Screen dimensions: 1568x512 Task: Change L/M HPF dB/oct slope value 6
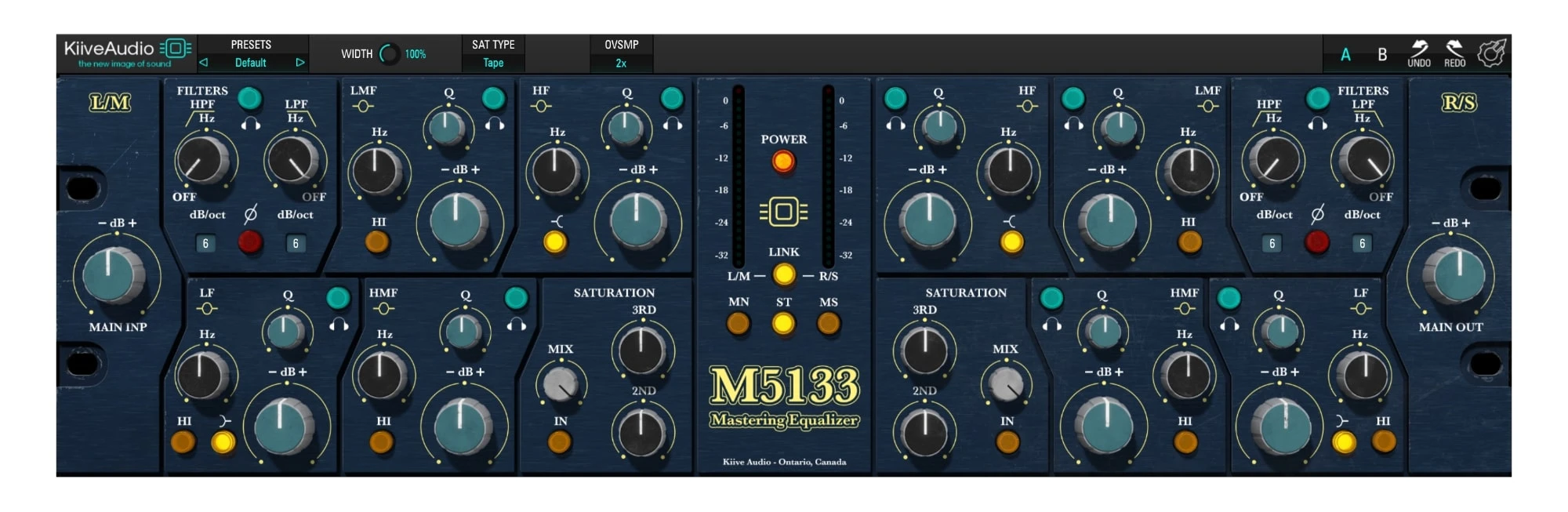pos(205,244)
